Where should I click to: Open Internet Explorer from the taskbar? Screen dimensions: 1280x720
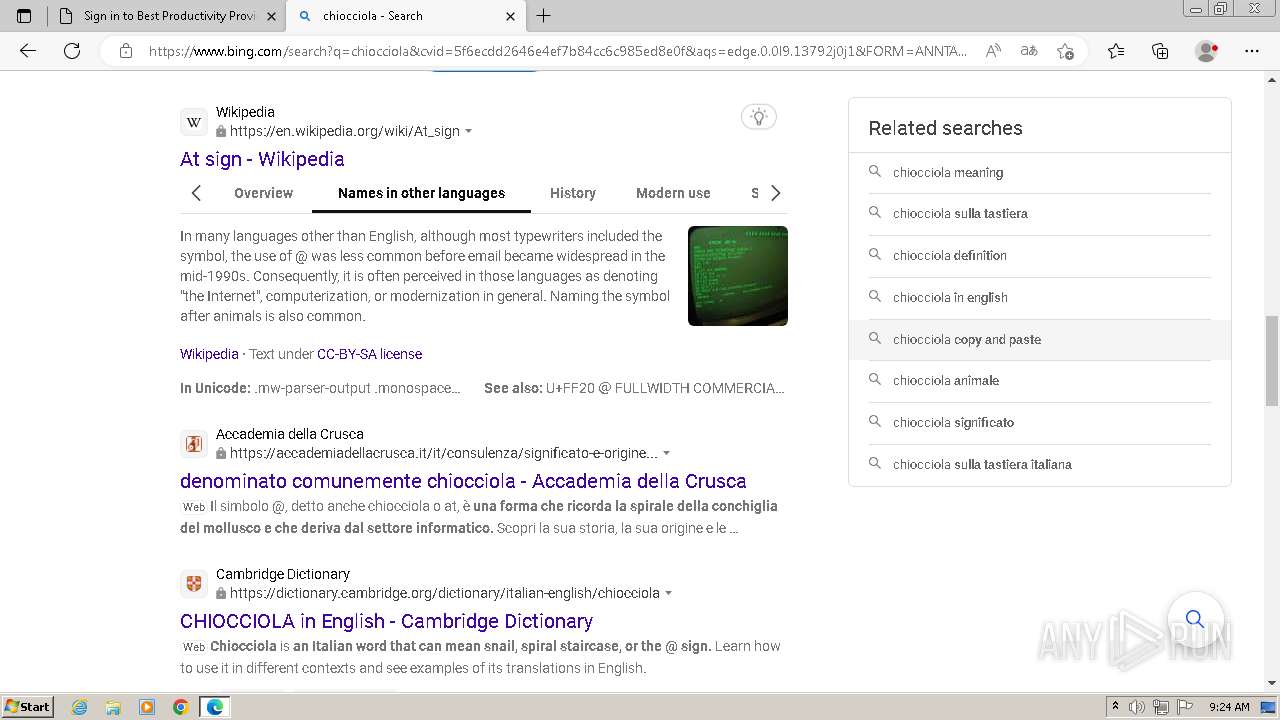point(79,707)
